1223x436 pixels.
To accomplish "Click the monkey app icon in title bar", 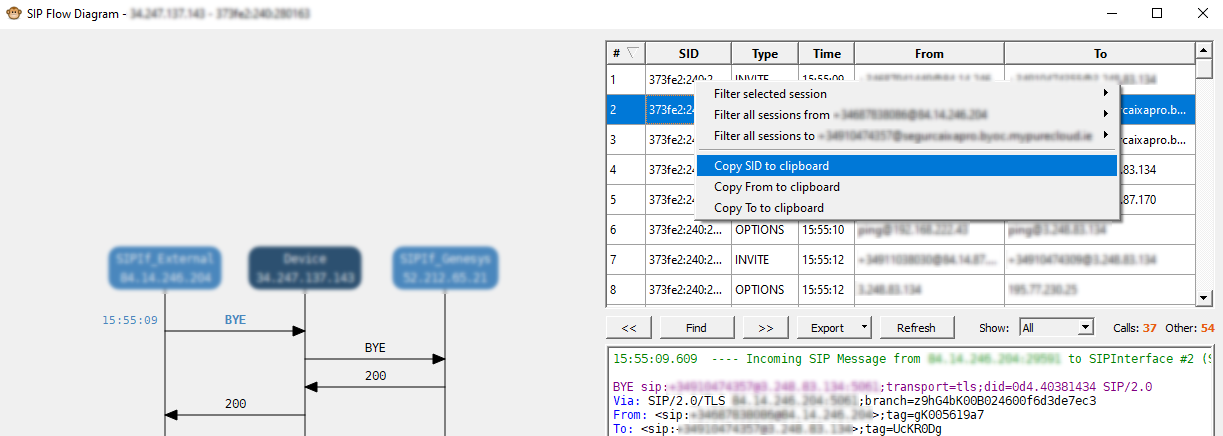I will 12,14.
